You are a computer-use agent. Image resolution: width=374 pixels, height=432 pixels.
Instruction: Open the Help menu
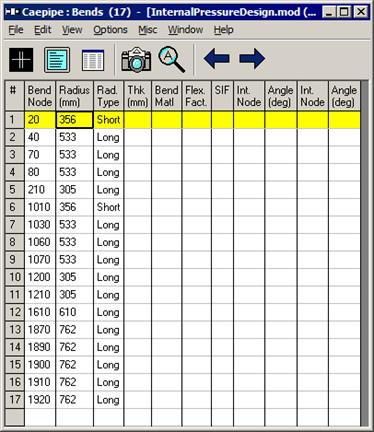[223, 30]
